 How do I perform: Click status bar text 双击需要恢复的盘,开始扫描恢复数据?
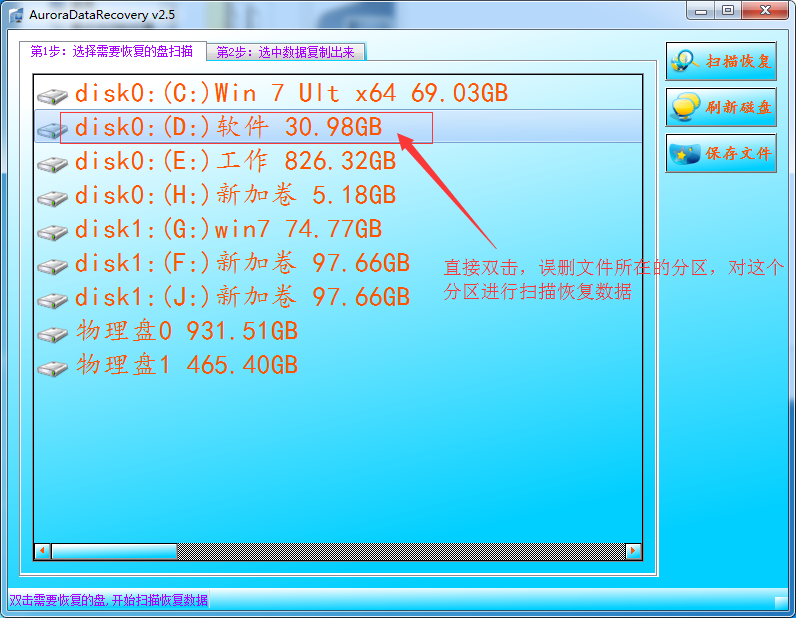point(109,600)
